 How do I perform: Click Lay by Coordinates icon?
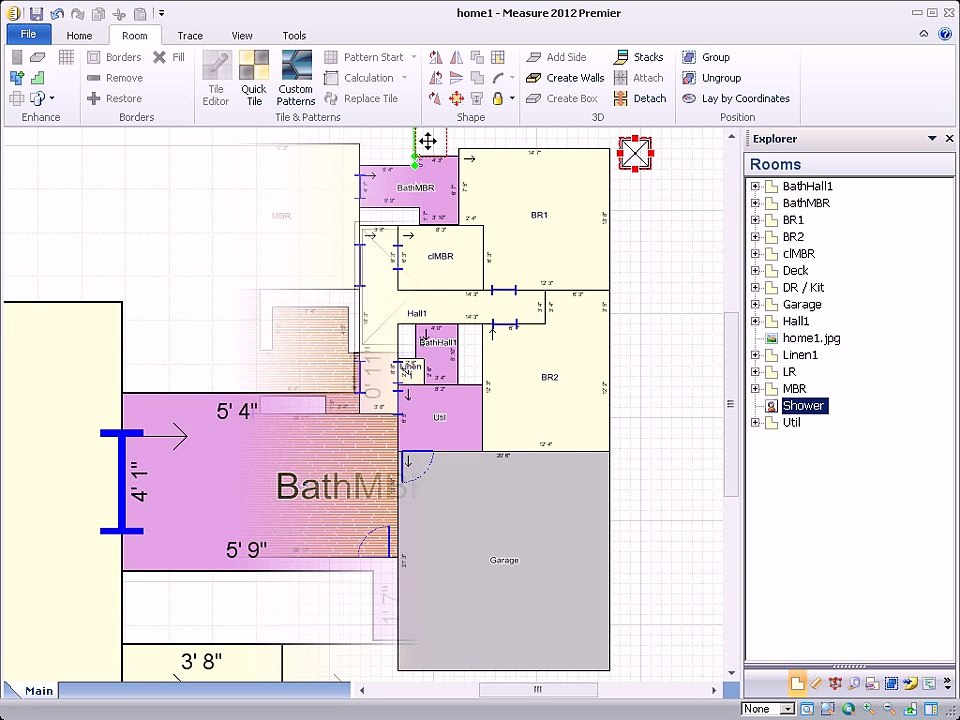[689, 98]
